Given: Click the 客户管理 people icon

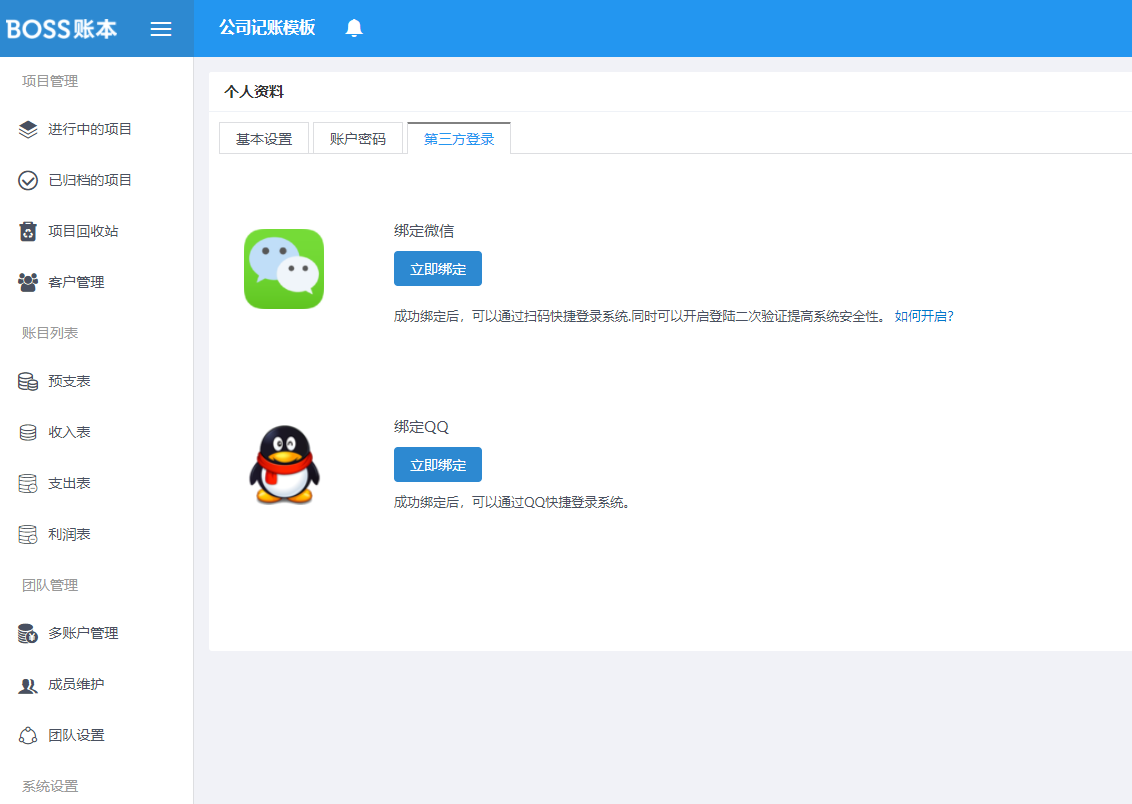Looking at the screenshot, I should (x=28, y=282).
